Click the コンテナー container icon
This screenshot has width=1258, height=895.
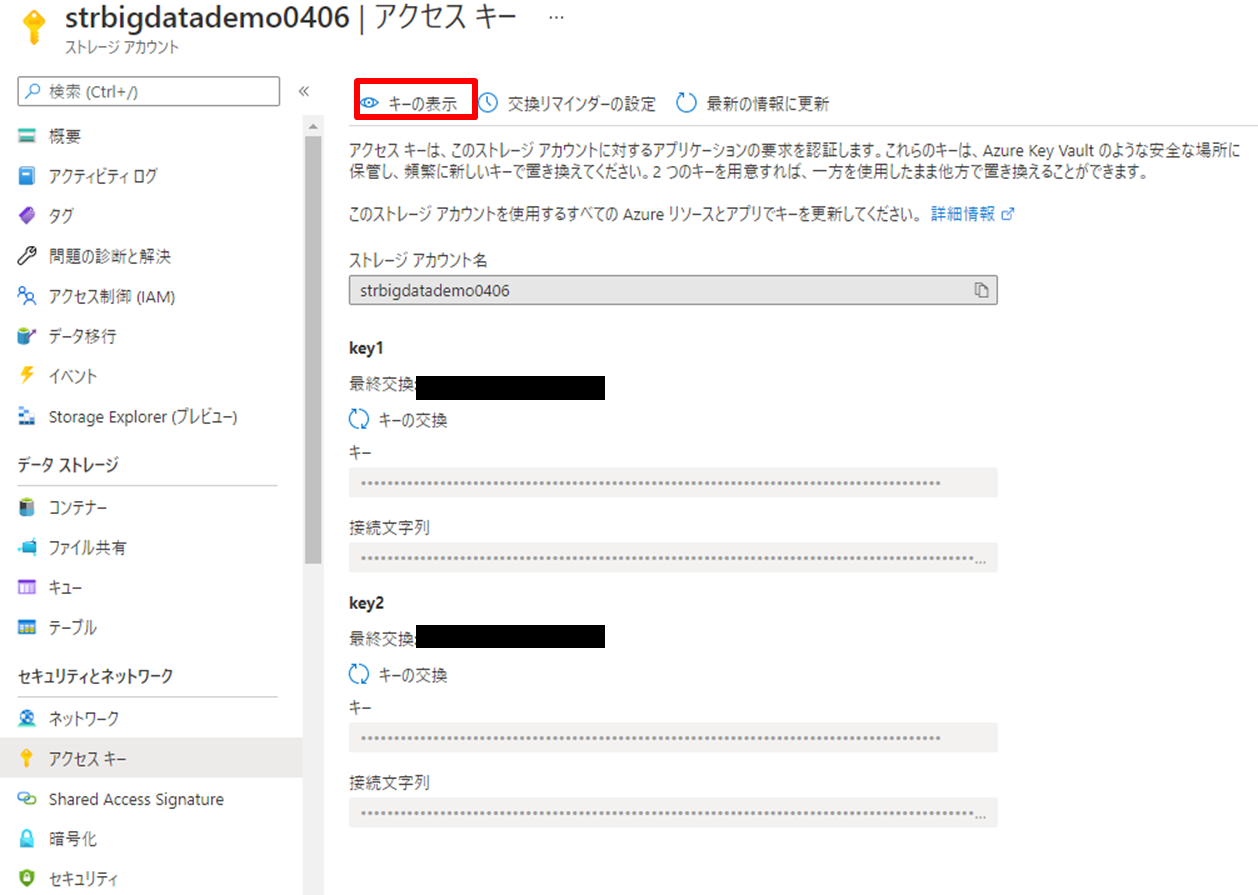(27, 508)
